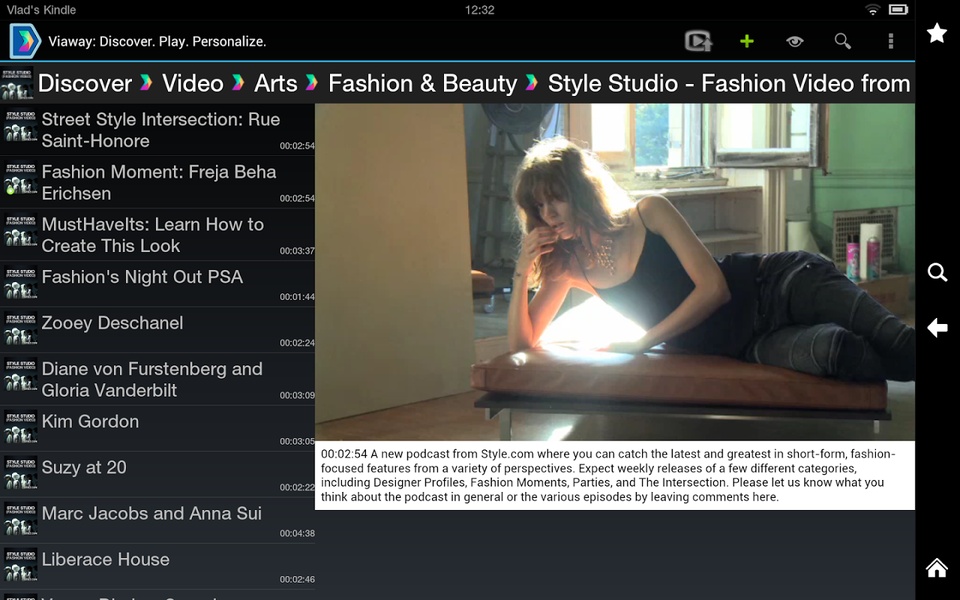Screen dimensions: 960x600
Task: Tap the 00:04:38 duration label
Action: (297, 533)
